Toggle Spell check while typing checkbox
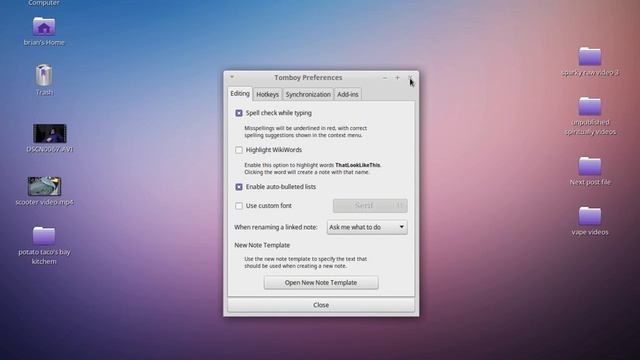The image size is (640, 360). click(239, 113)
